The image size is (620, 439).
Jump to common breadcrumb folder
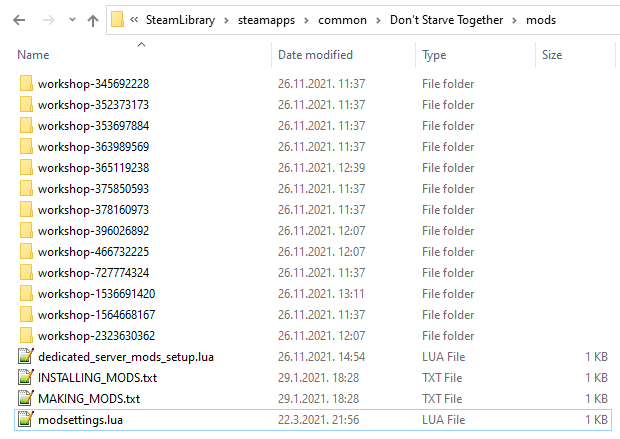click(x=342, y=20)
